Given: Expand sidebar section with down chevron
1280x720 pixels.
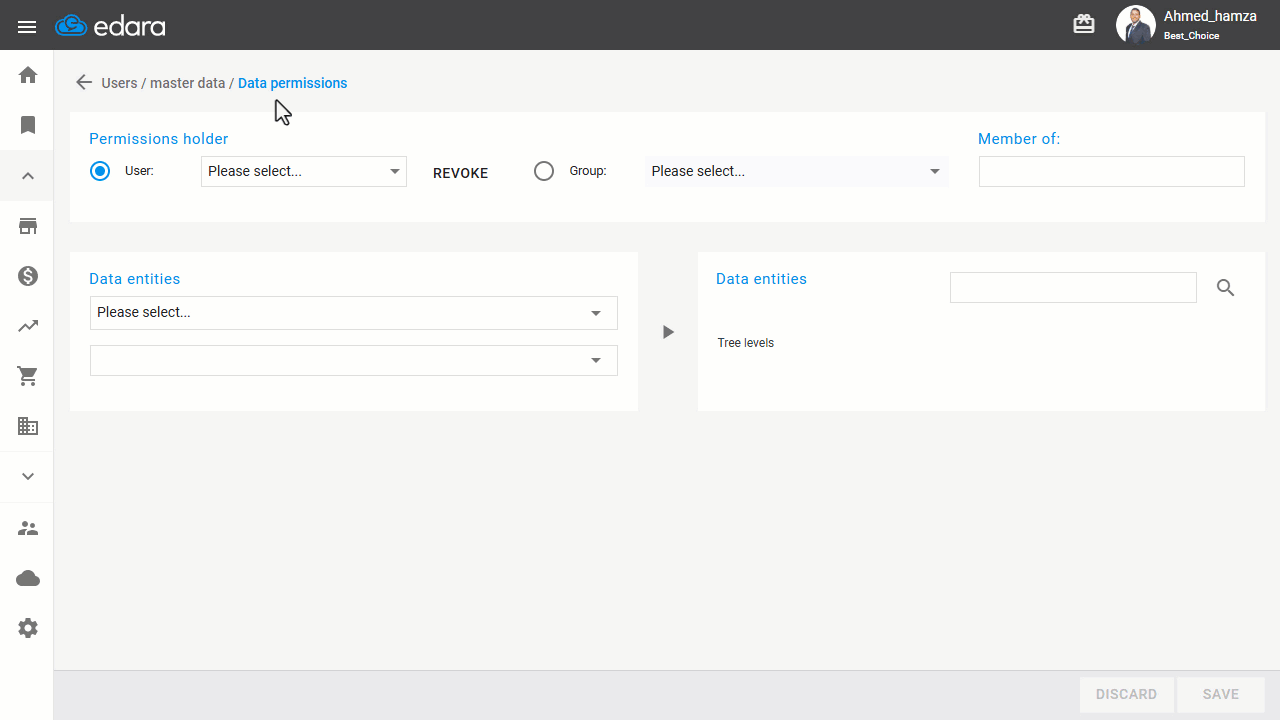Looking at the screenshot, I should tap(28, 477).
